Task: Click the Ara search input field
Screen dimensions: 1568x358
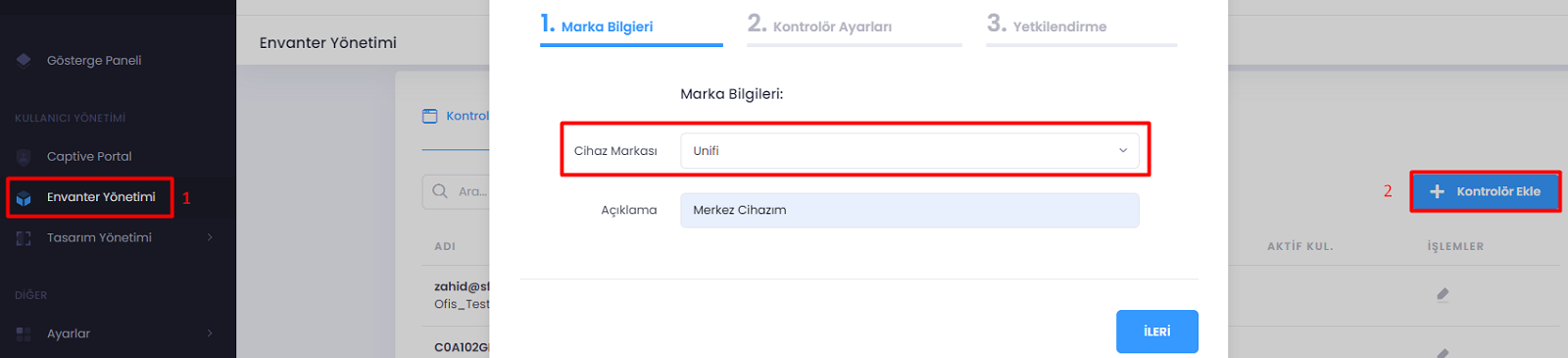Action: 457,191
